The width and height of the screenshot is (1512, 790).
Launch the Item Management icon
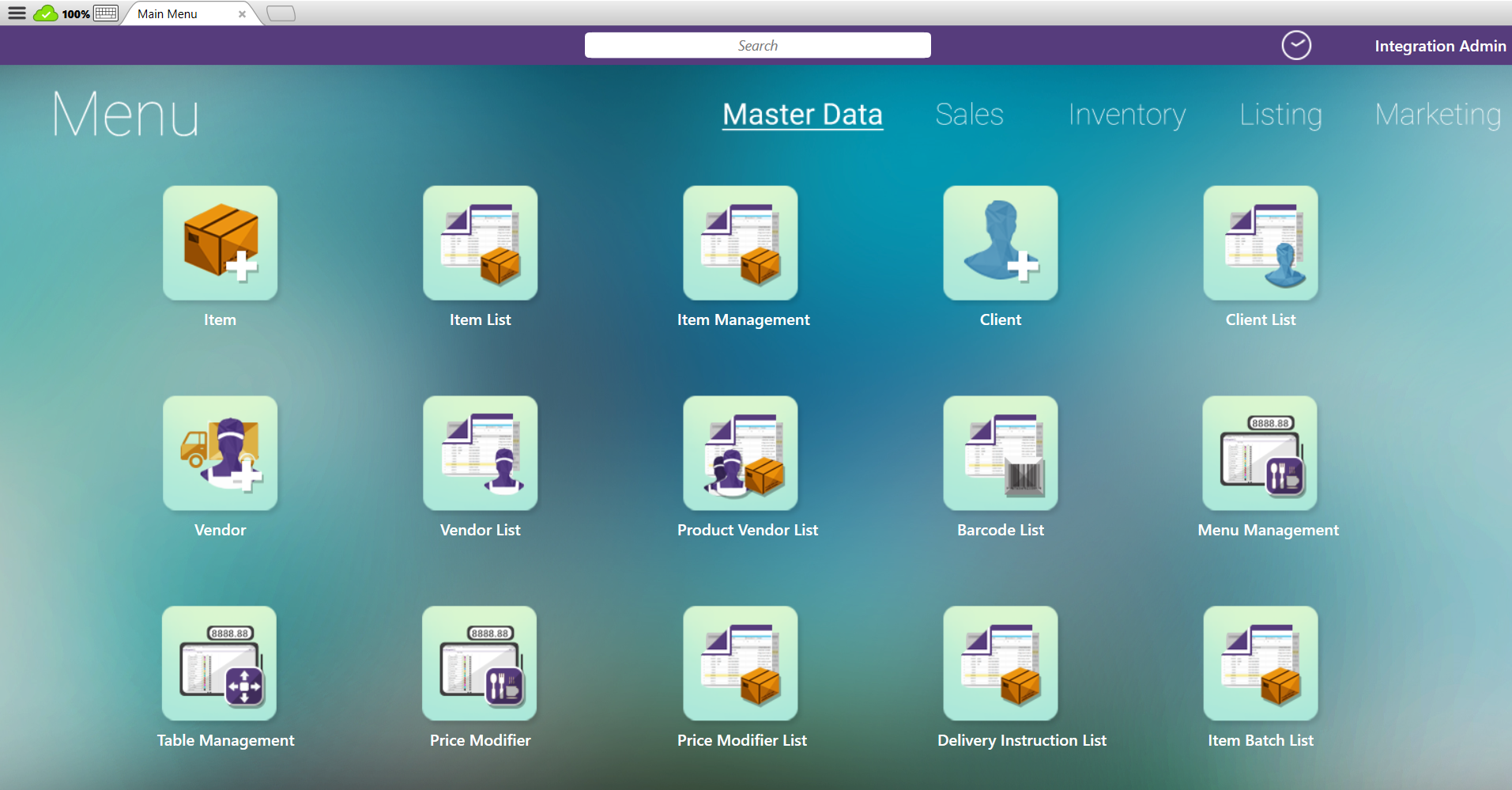(x=741, y=243)
